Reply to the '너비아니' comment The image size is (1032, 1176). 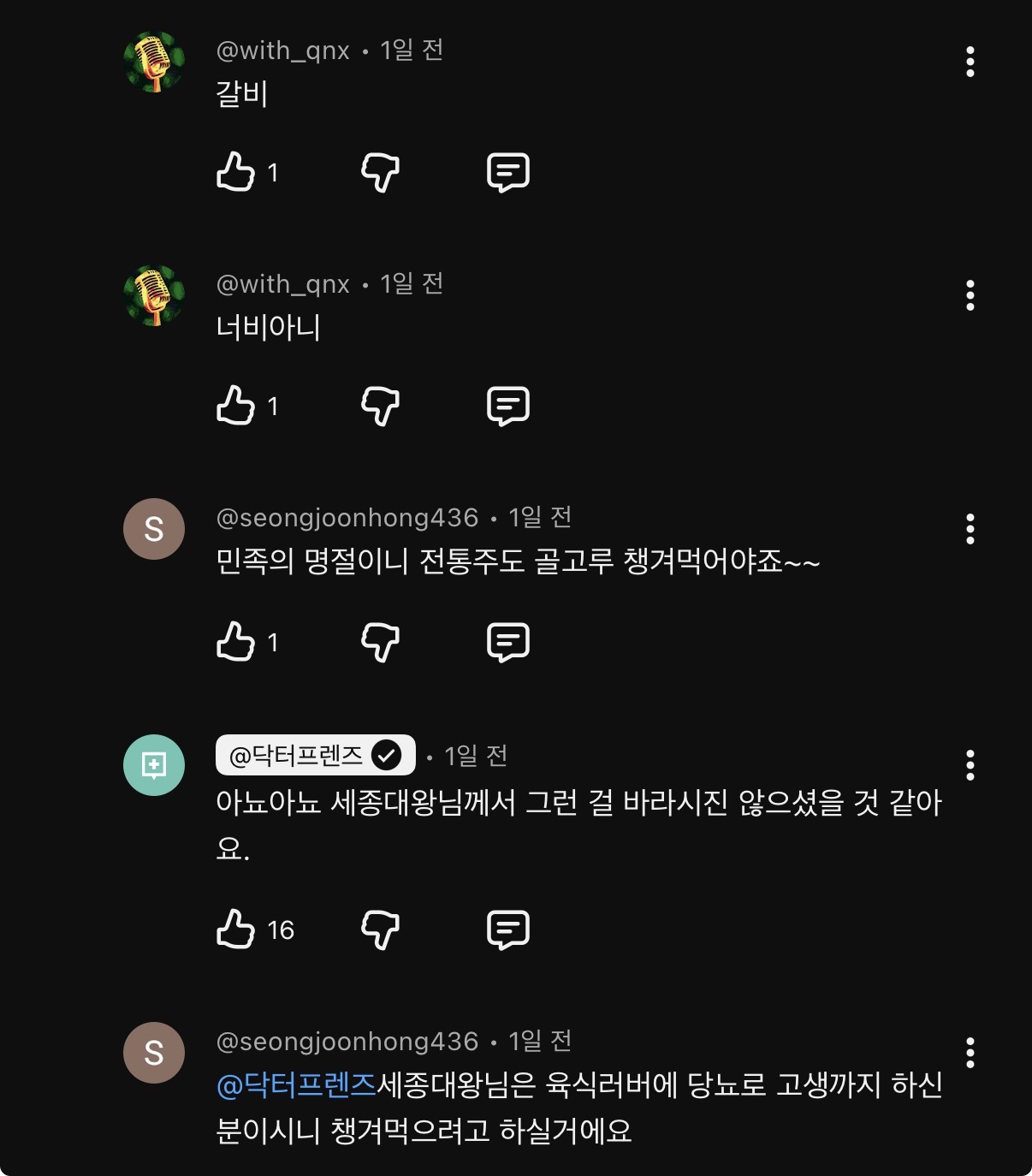tap(507, 406)
